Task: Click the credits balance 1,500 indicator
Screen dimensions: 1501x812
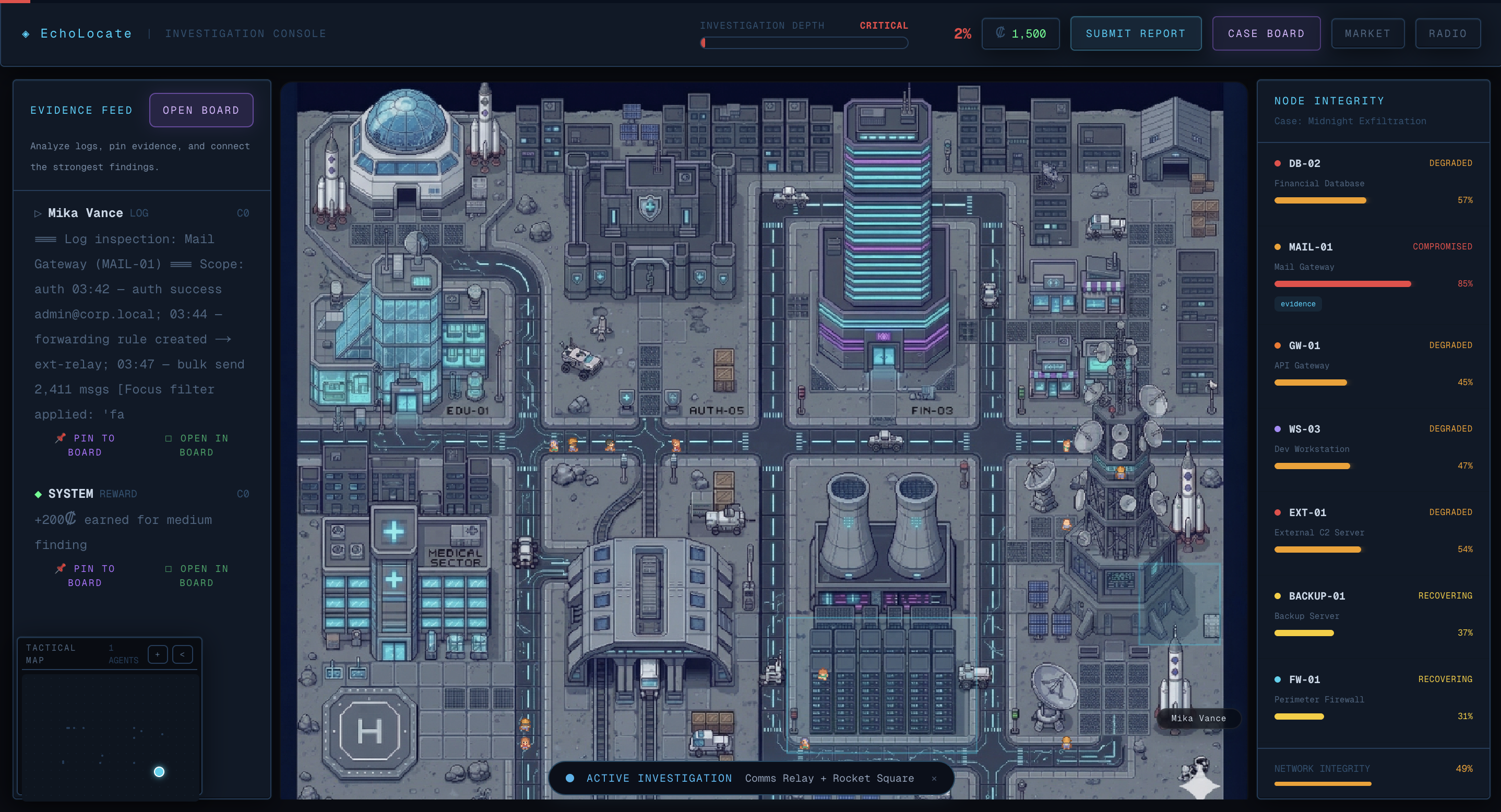Action: tap(1020, 34)
